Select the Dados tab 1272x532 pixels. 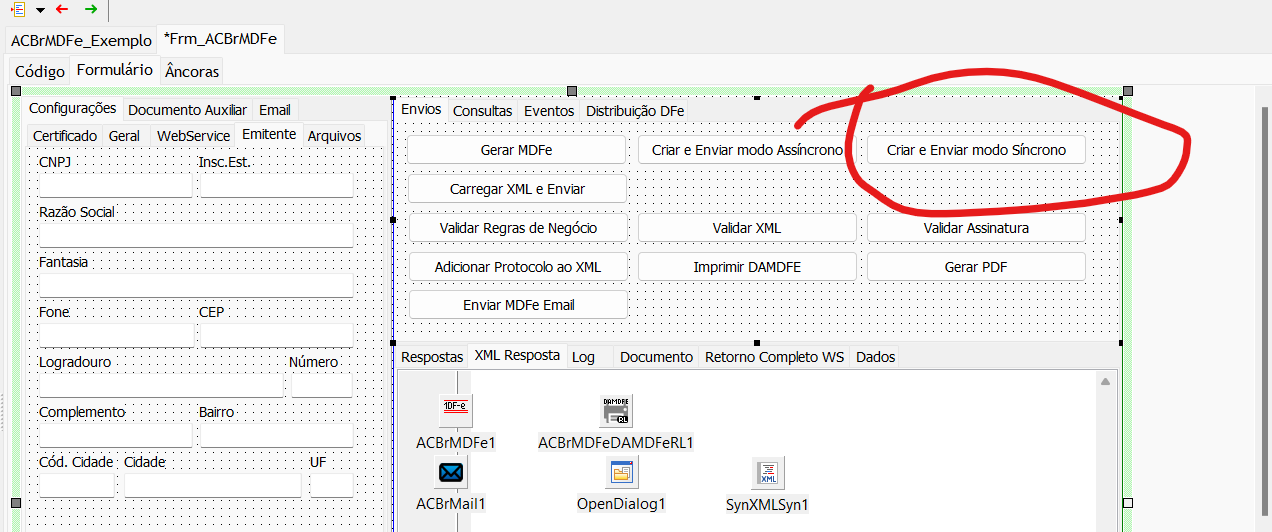876,357
